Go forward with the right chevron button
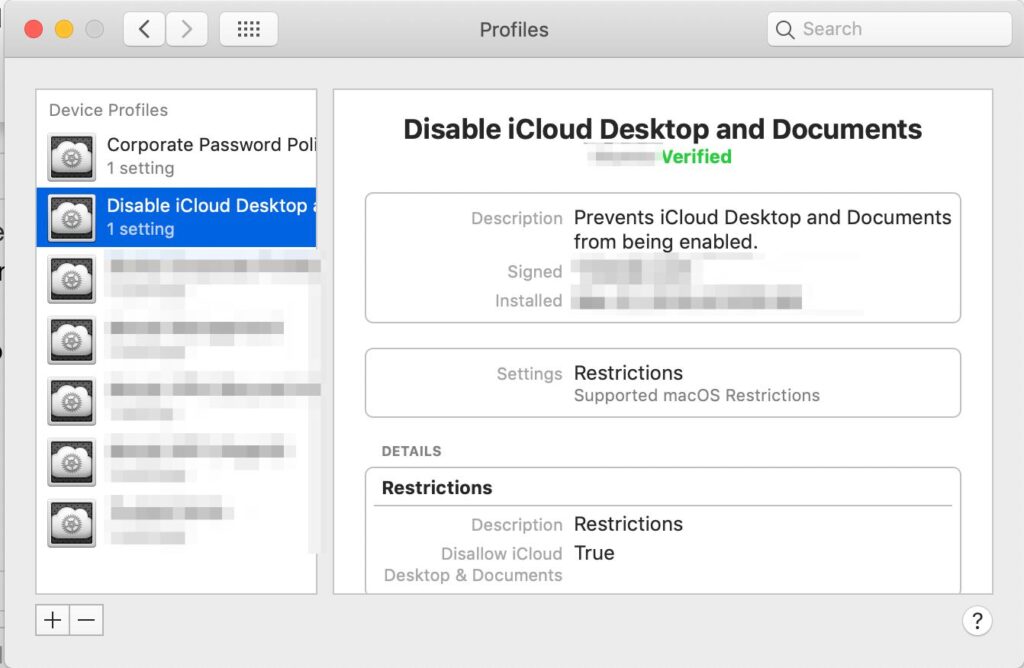Image resolution: width=1024 pixels, height=668 pixels. (x=187, y=29)
